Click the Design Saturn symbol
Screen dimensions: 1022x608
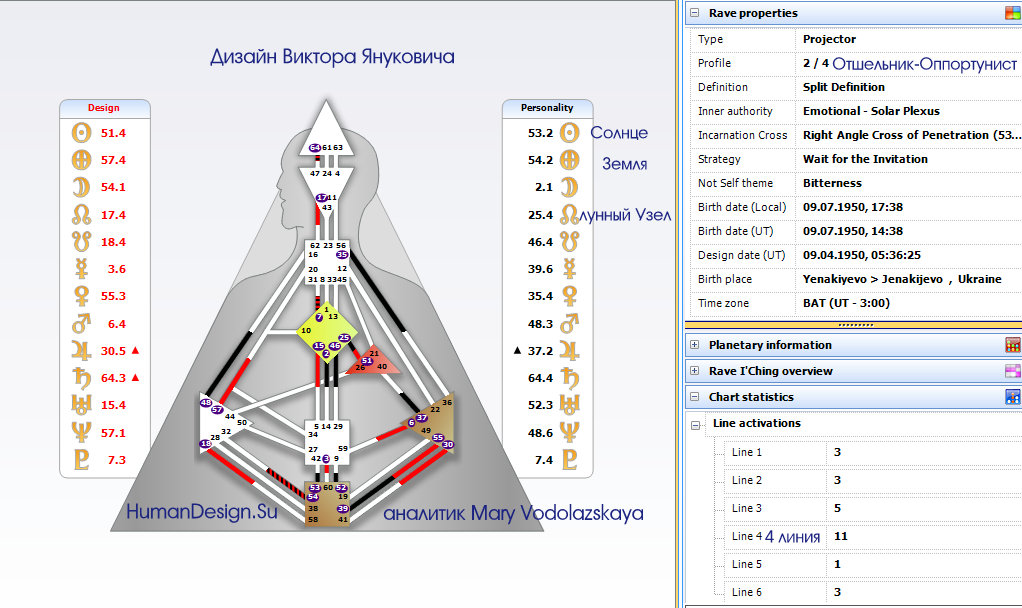[x=81, y=378]
